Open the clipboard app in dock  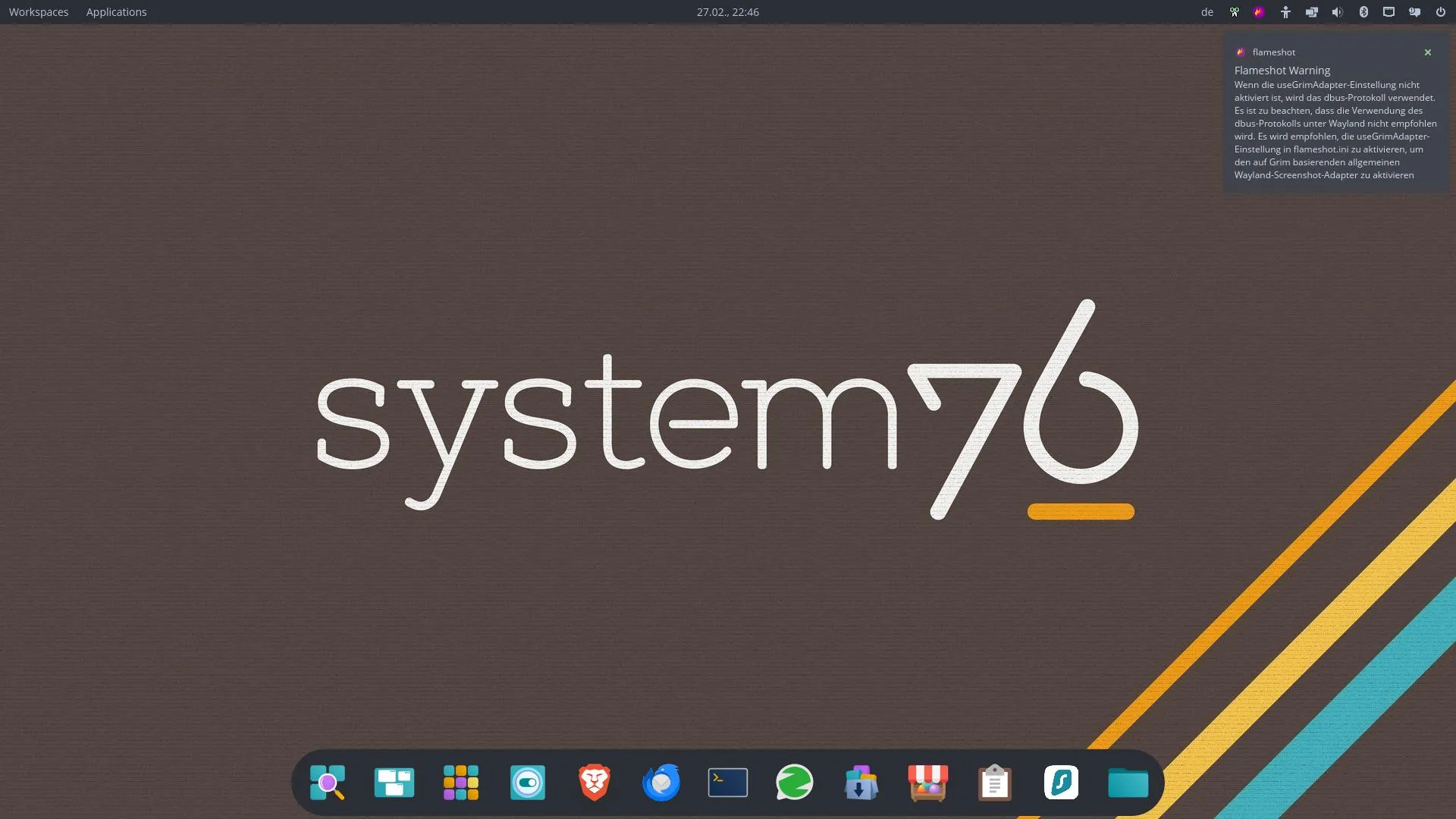coord(995,783)
